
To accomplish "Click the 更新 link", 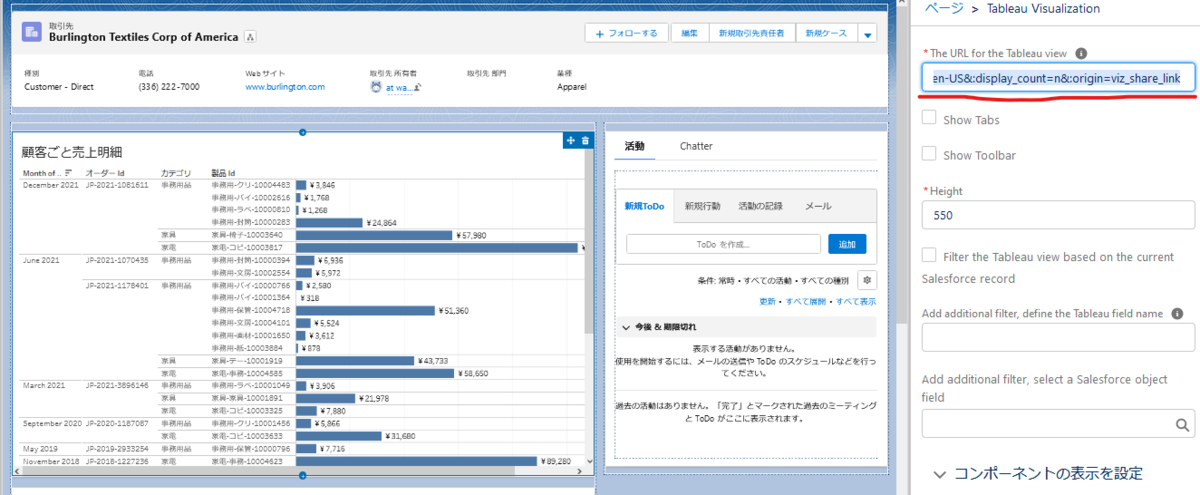I will 767,301.
